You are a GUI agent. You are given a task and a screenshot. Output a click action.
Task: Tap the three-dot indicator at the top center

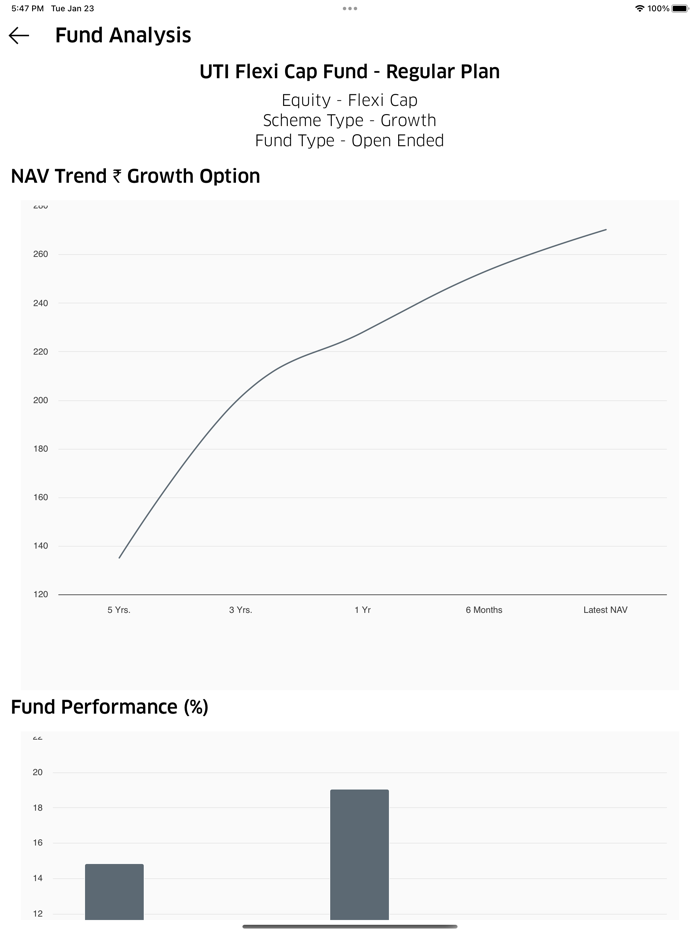click(x=350, y=9)
